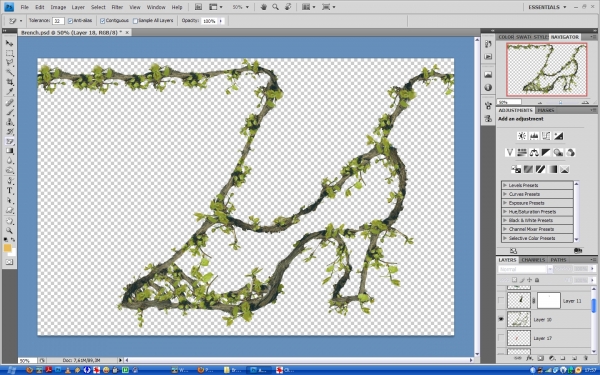Add a Vibrance adjustment
Image resolution: width=600 pixels, height=375 pixels.
(x=510, y=153)
